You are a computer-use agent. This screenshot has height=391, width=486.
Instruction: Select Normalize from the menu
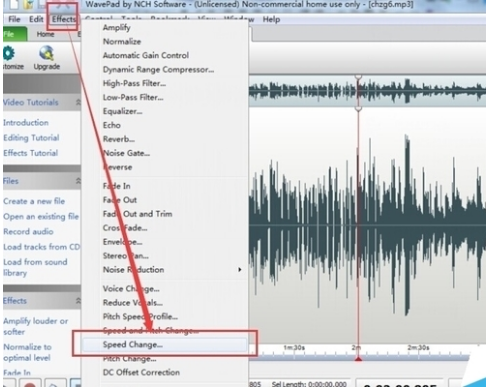122,42
